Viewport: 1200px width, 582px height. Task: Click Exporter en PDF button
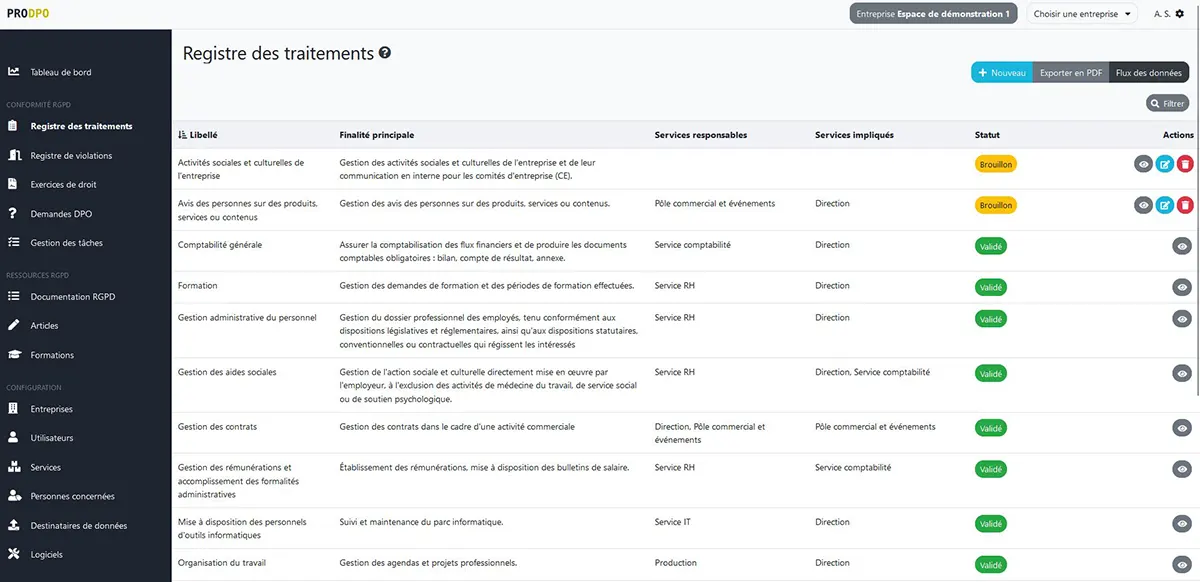[x=1070, y=73]
